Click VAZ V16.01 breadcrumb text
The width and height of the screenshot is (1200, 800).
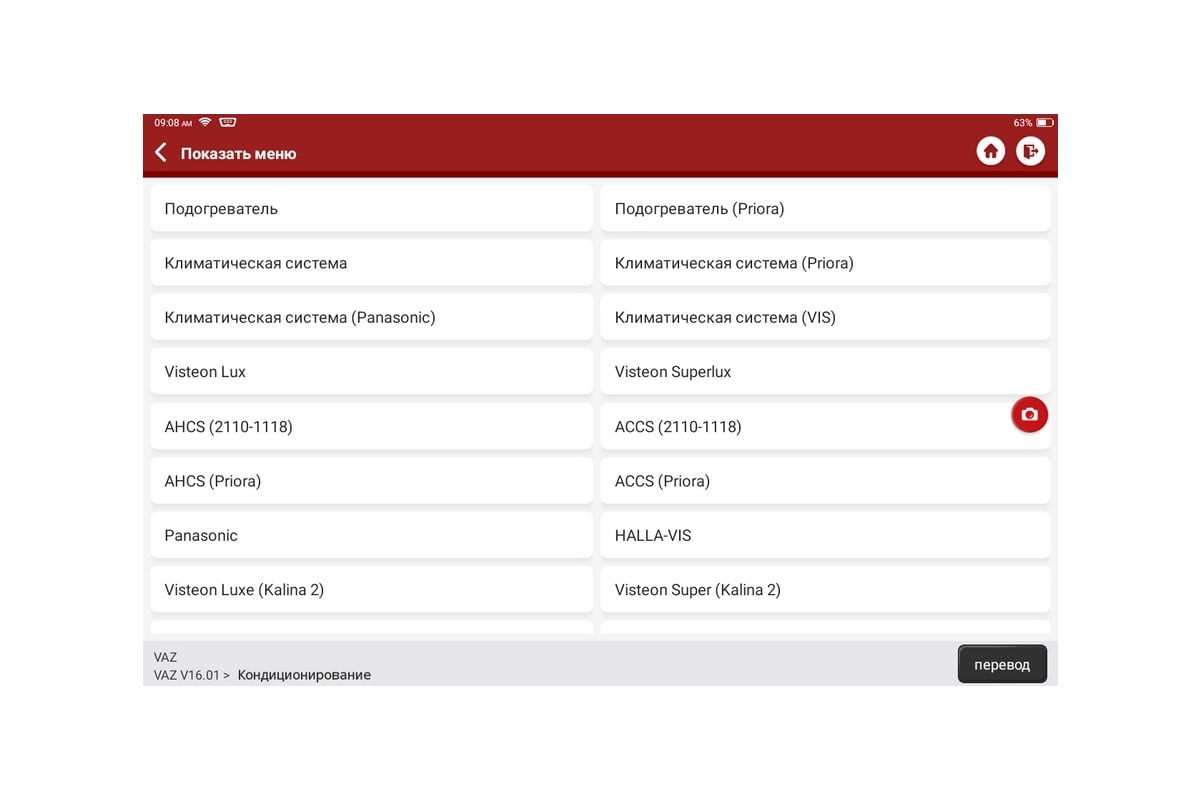click(x=187, y=675)
